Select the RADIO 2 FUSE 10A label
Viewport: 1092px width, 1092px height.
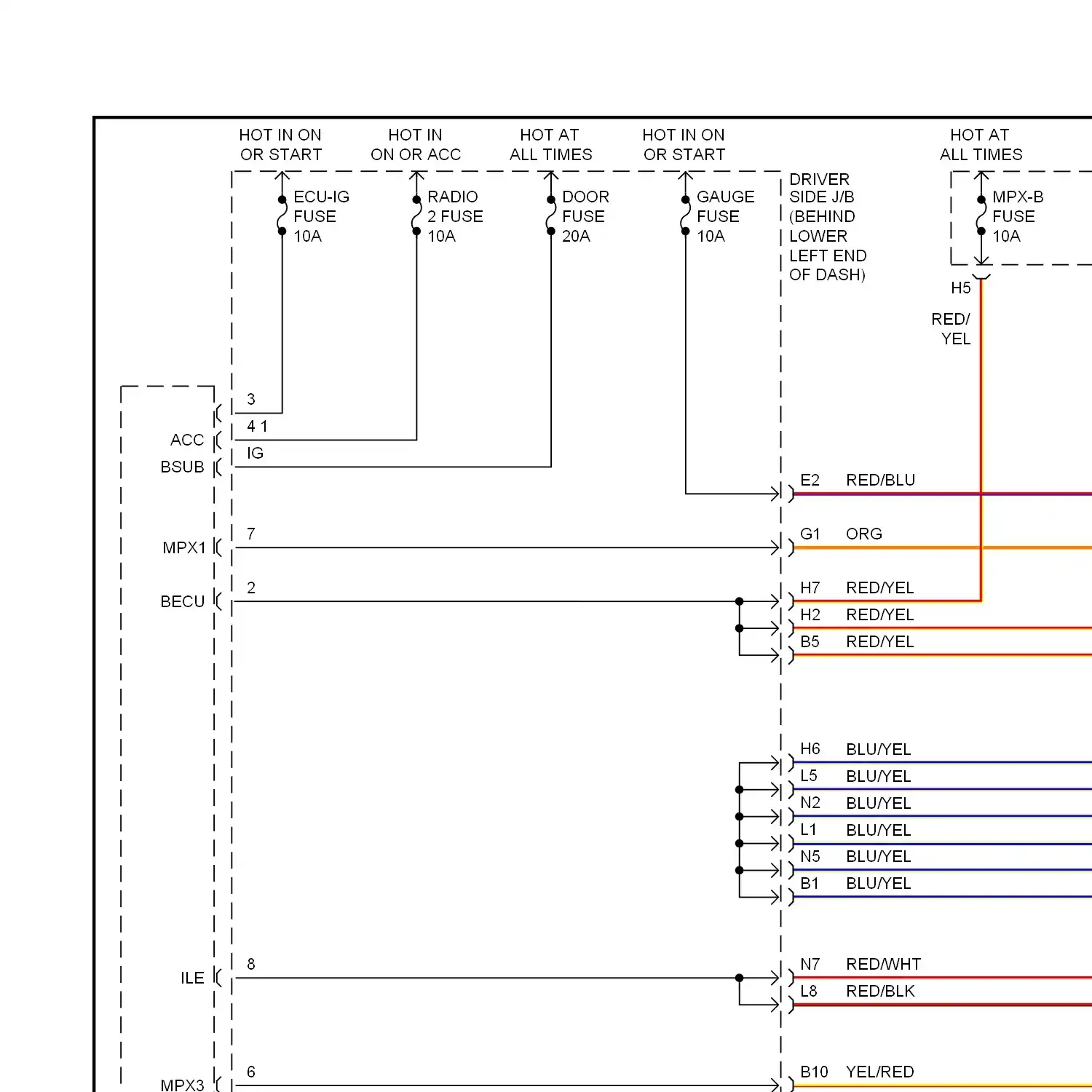point(455,216)
